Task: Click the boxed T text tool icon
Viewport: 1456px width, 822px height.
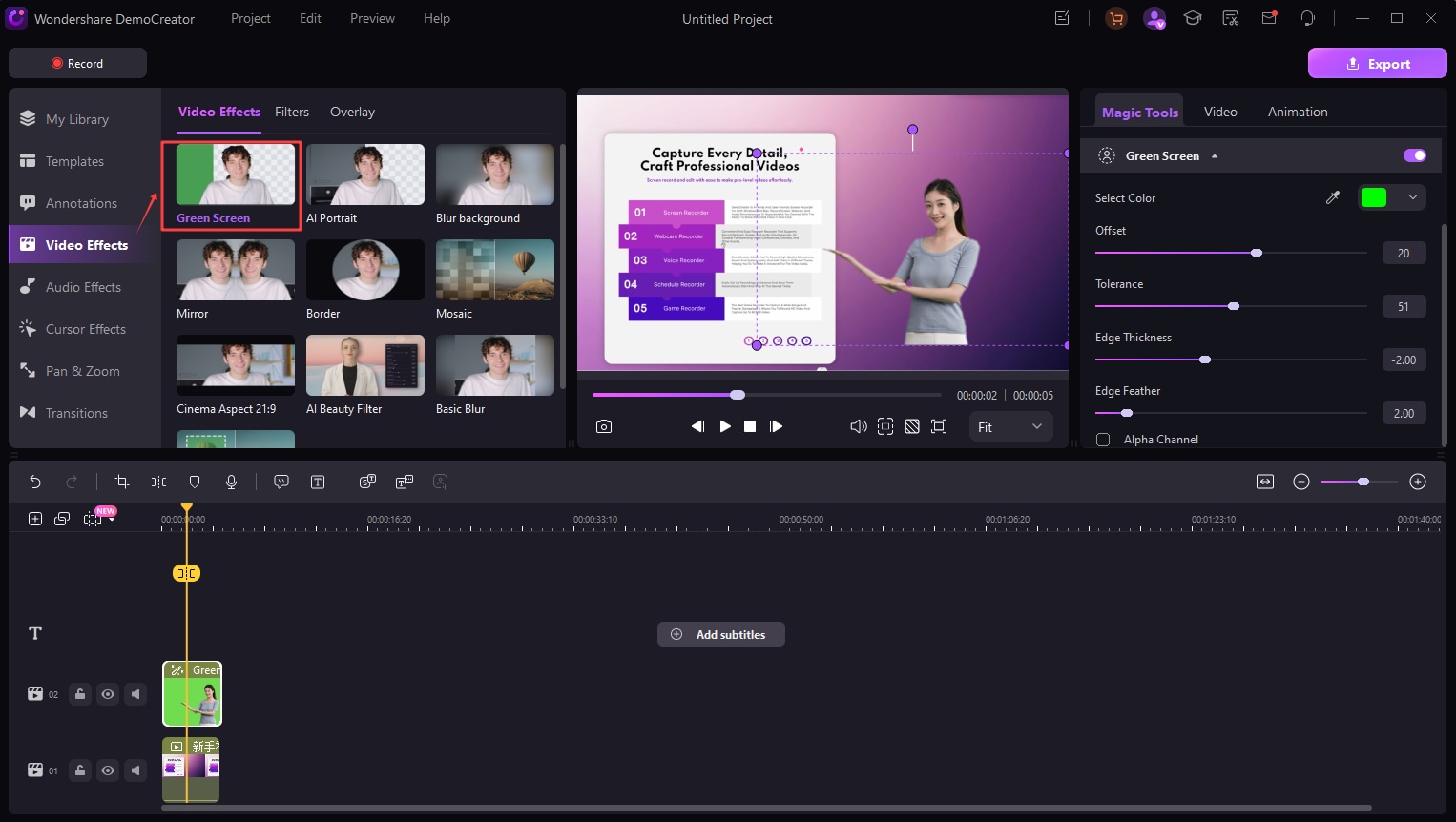Action: pos(318,482)
